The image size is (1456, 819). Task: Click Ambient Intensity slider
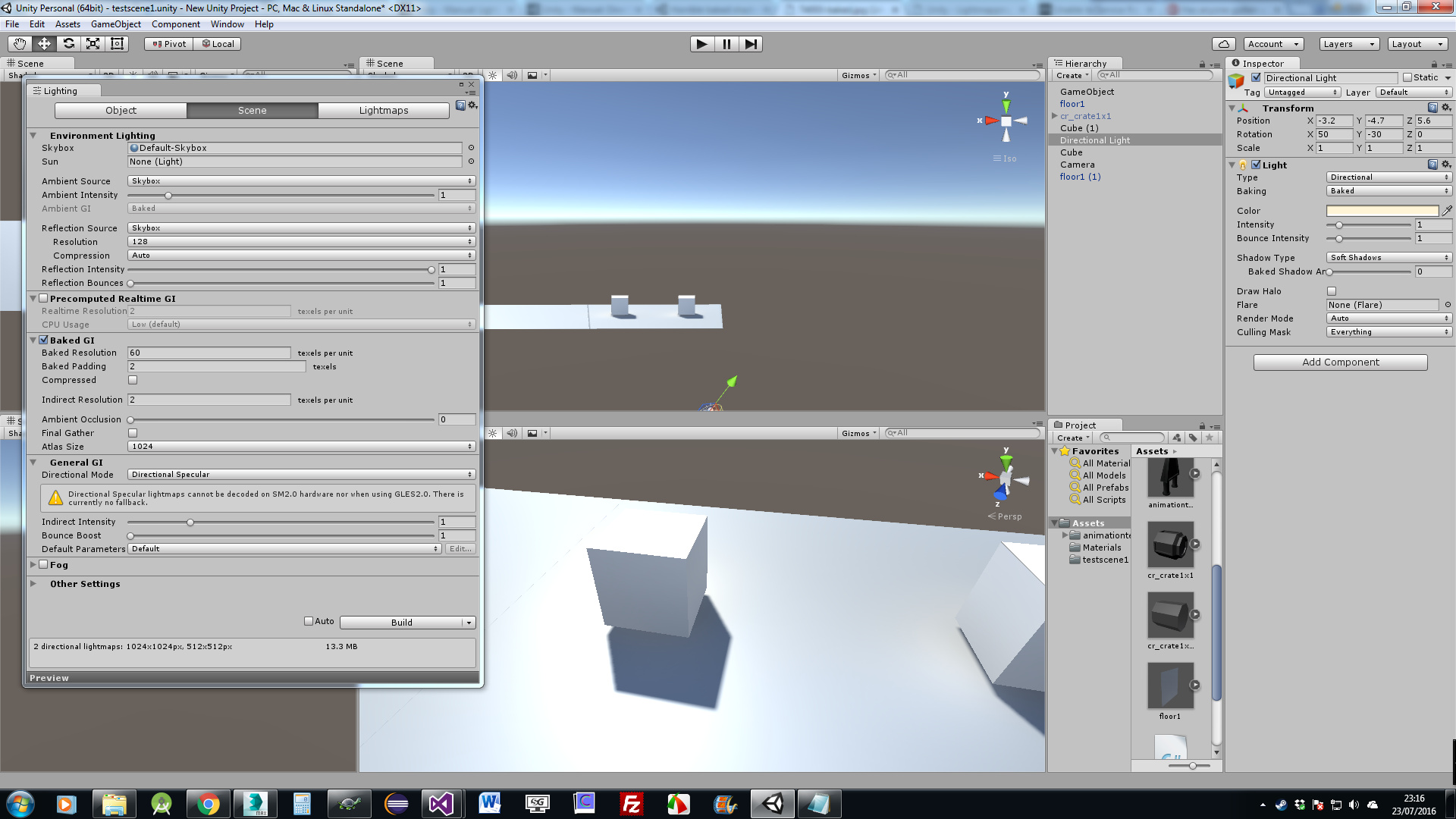(x=281, y=196)
